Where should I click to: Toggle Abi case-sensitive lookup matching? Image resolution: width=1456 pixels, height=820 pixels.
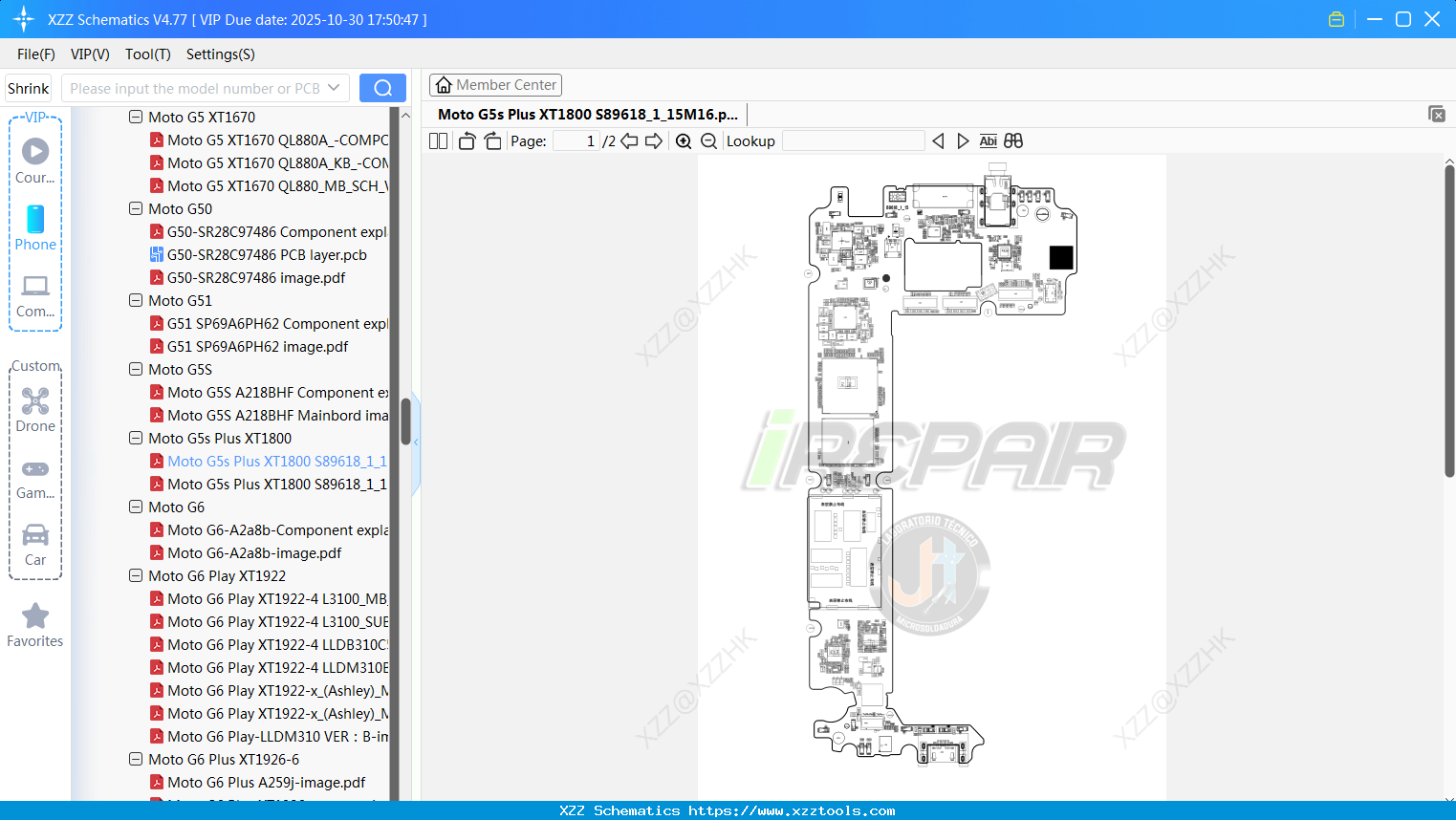point(988,140)
